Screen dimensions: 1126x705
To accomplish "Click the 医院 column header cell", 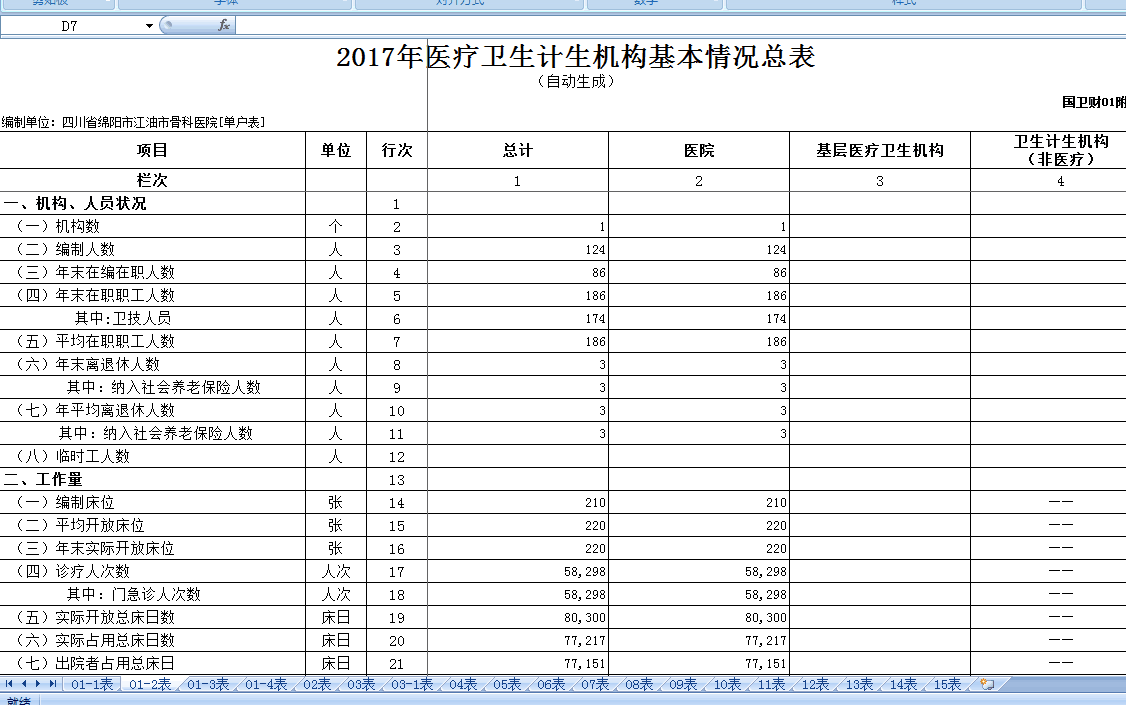I will point(699,150).
